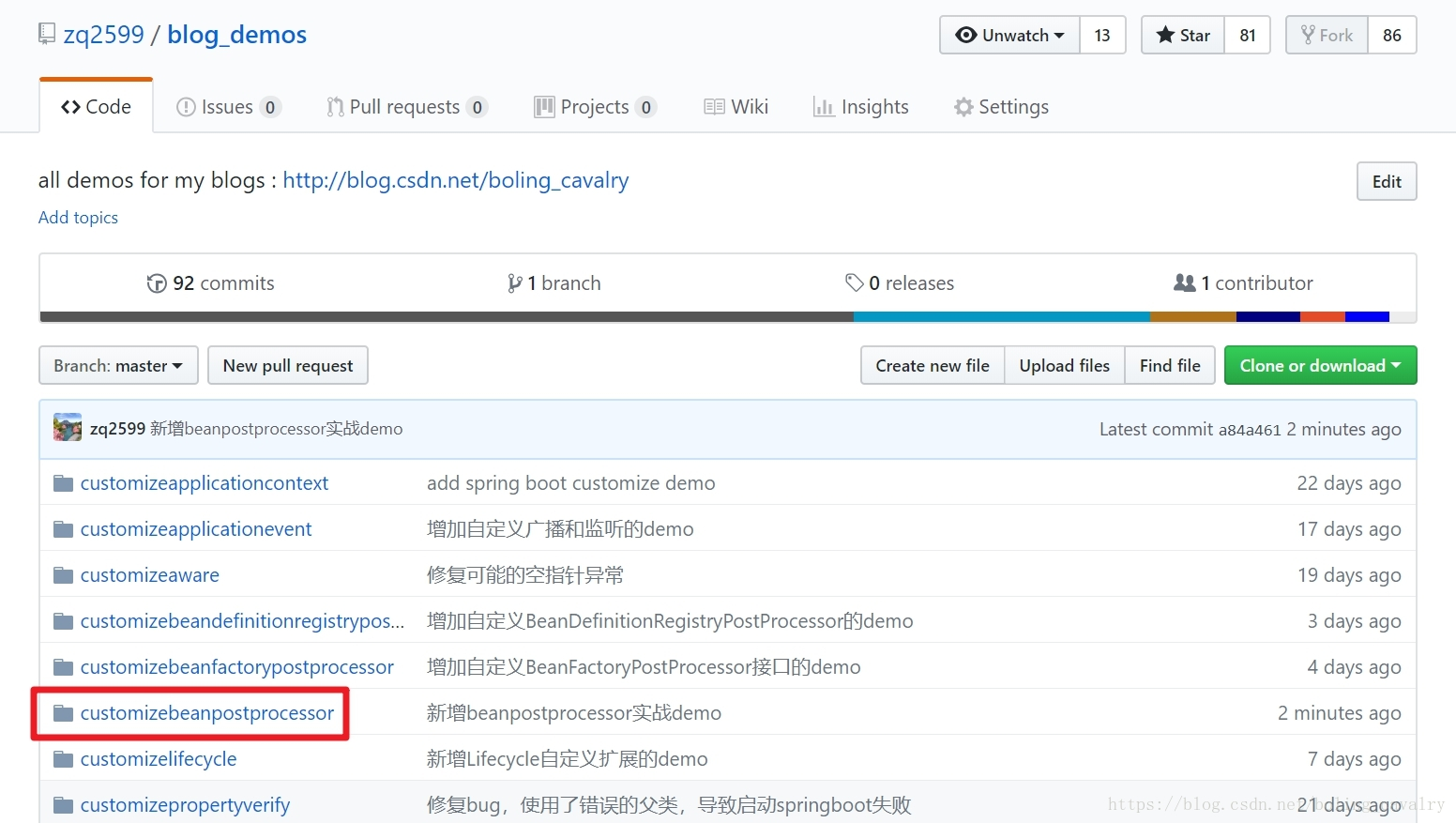Click '22 days ago' in customizeapplicationcontext row
The height and width of the screenshot is (823, 1456).
coord(1349,483)
